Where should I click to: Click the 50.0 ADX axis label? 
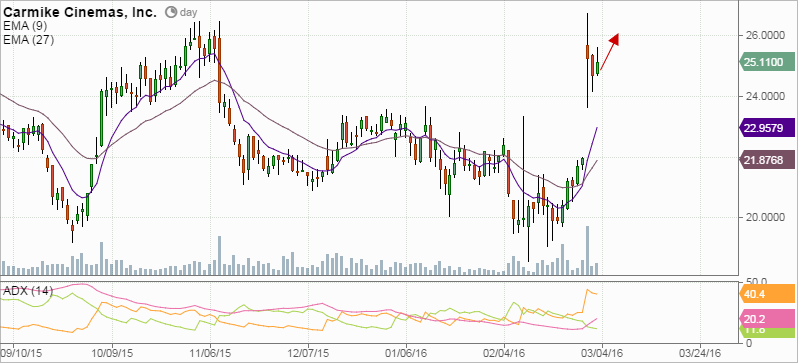pyautogui.click(x=756, y=281)
